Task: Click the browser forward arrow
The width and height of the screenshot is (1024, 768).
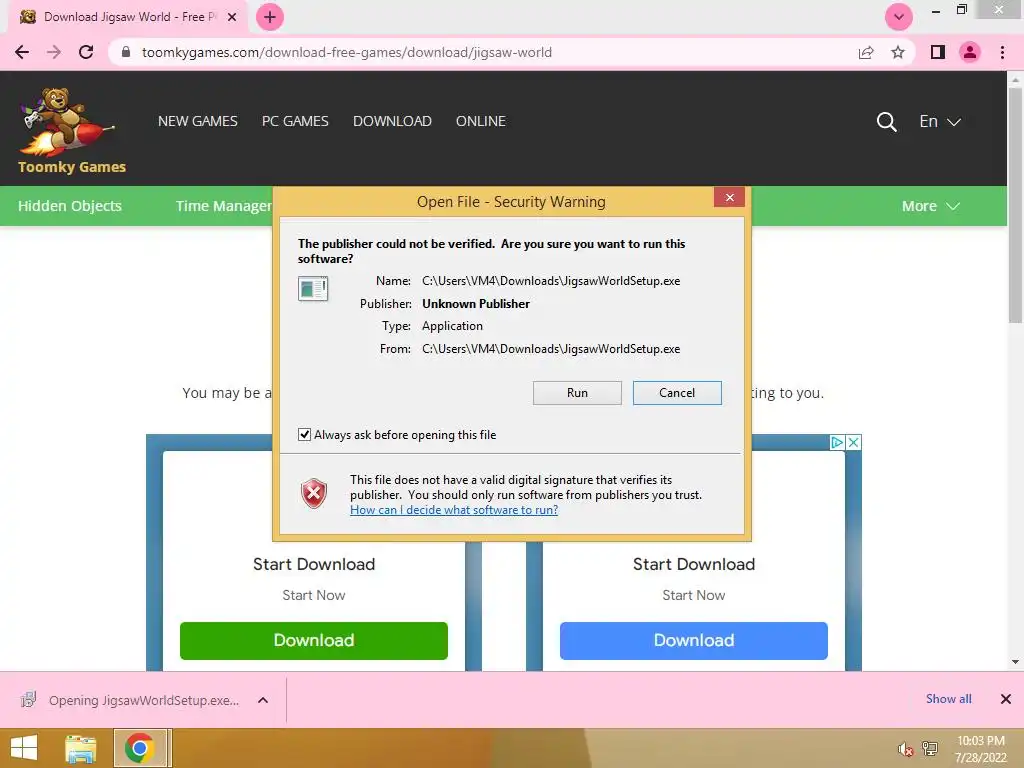Action: [x=54, y=52]
